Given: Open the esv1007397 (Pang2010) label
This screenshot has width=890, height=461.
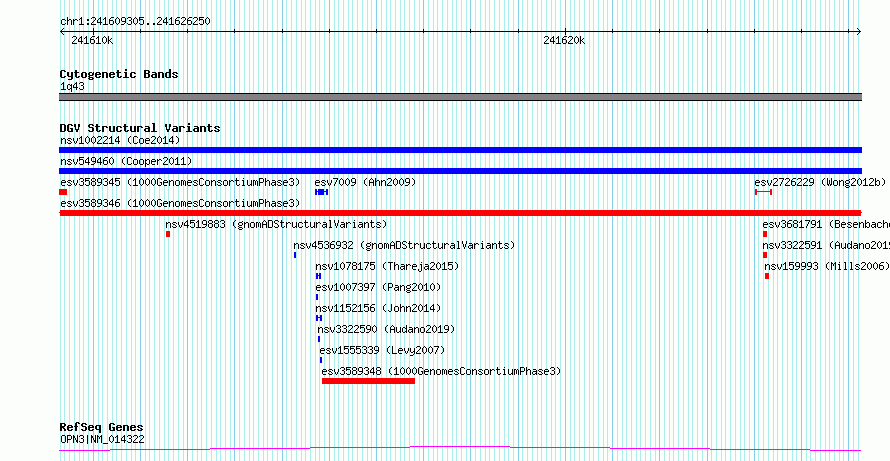Looking at the screenshot, I should click(378, 287).
